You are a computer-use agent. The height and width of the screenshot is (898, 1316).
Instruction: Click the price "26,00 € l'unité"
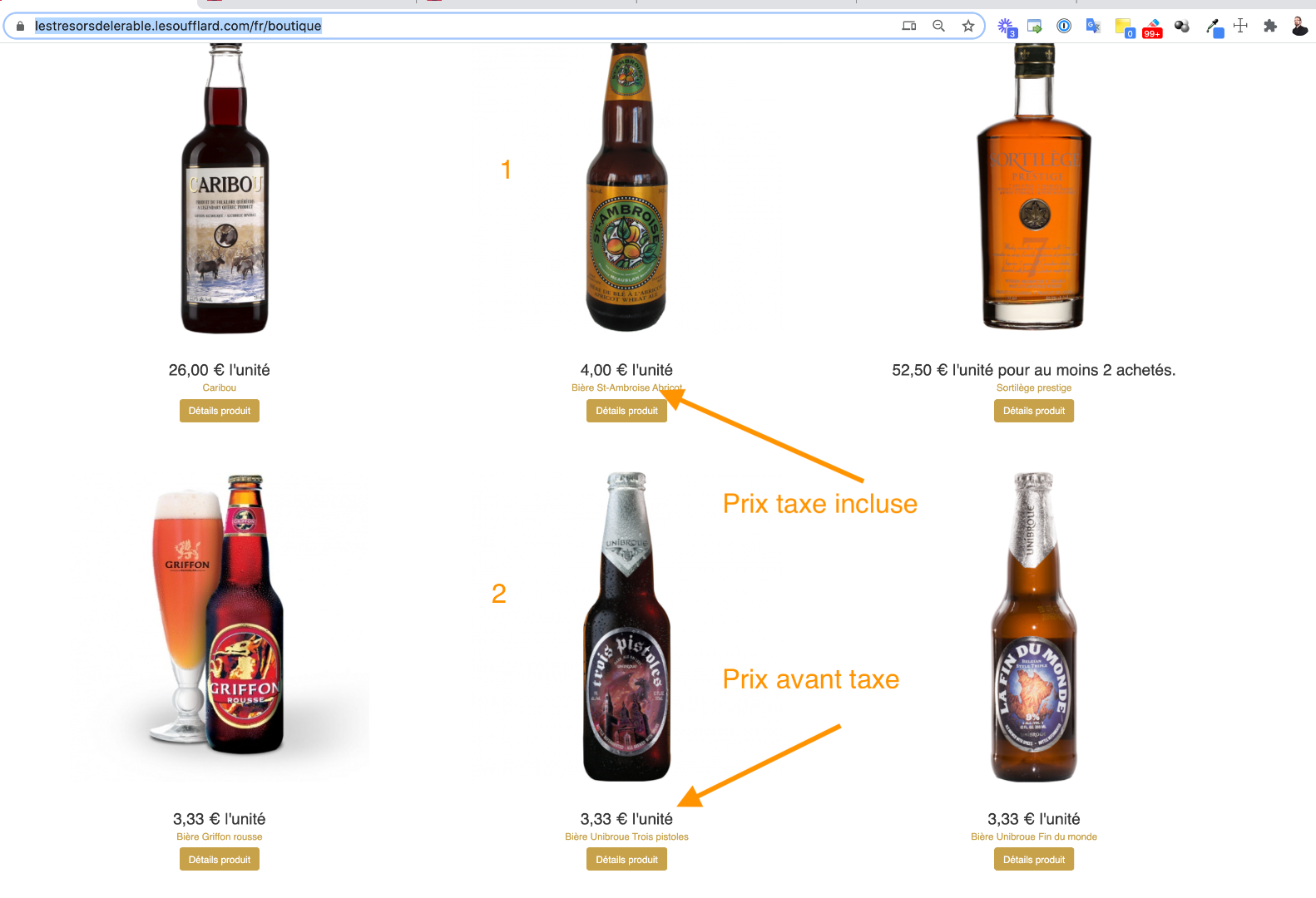click(x=220, y=370)
